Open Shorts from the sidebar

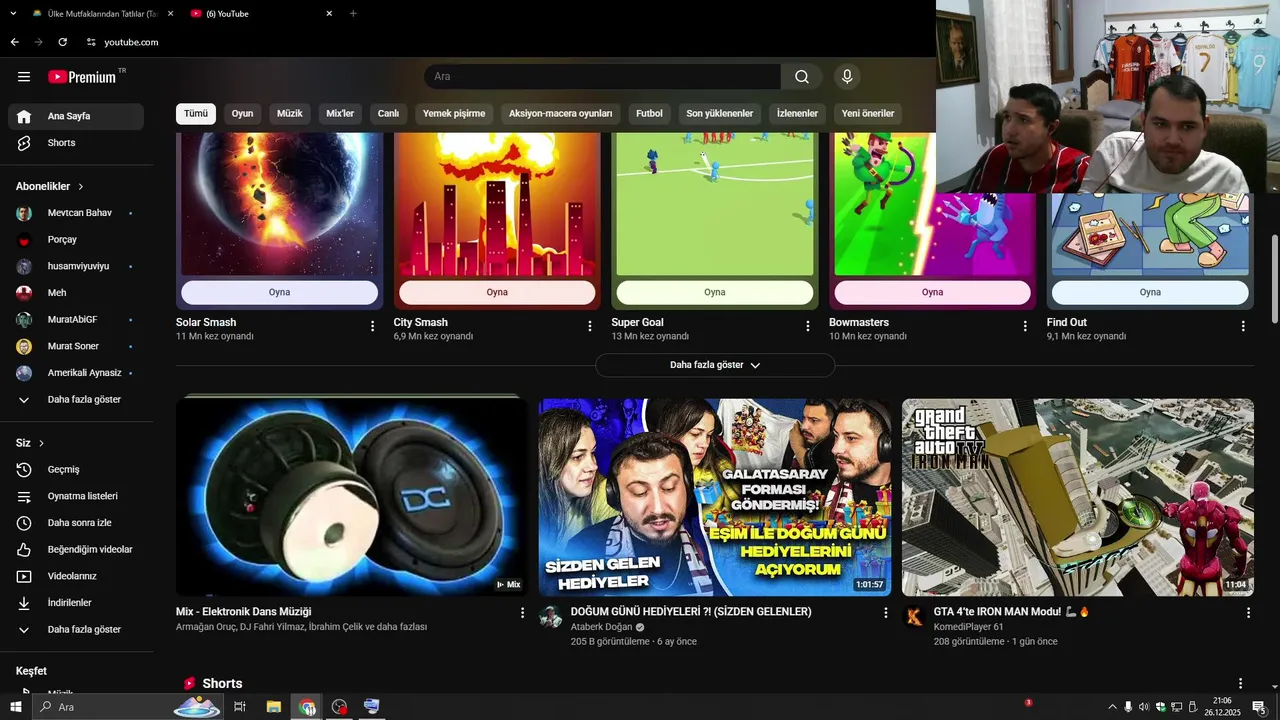(76, 143)
